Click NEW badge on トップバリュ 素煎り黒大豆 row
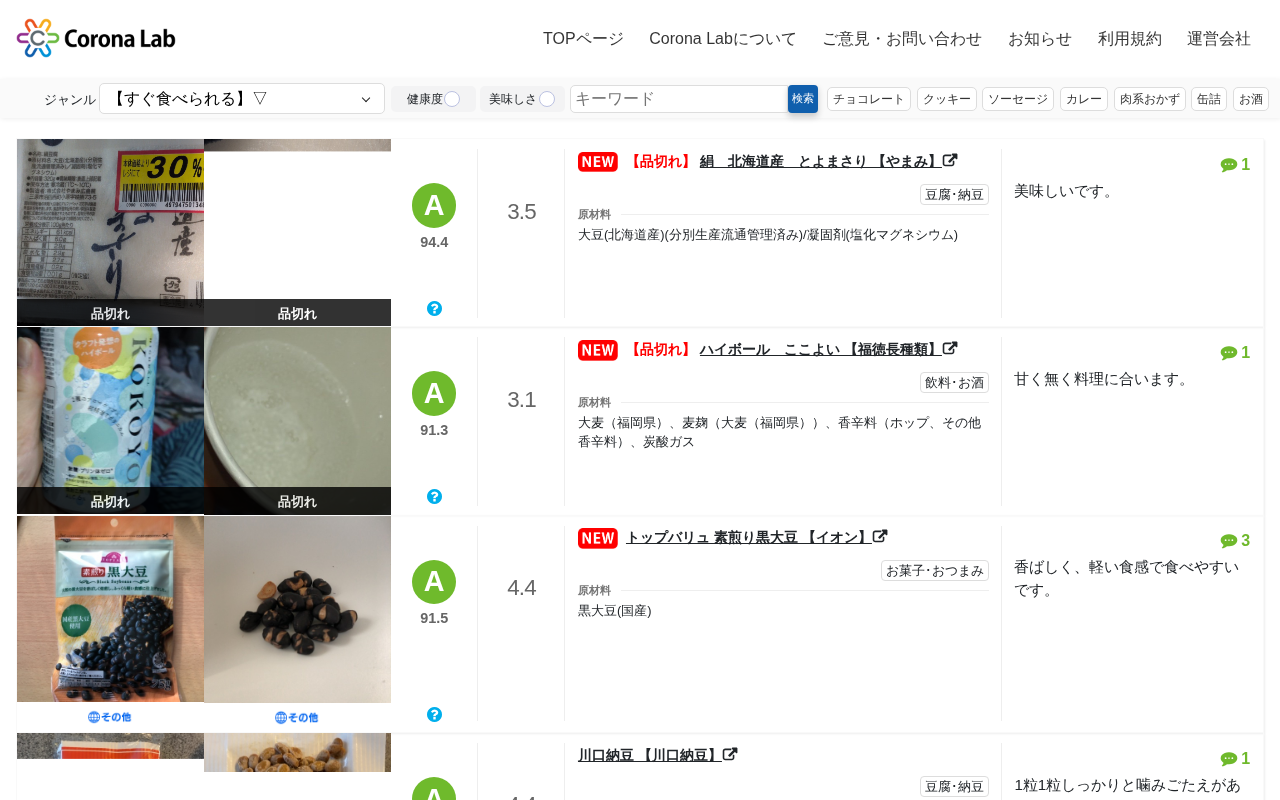 tap(598, 538)
